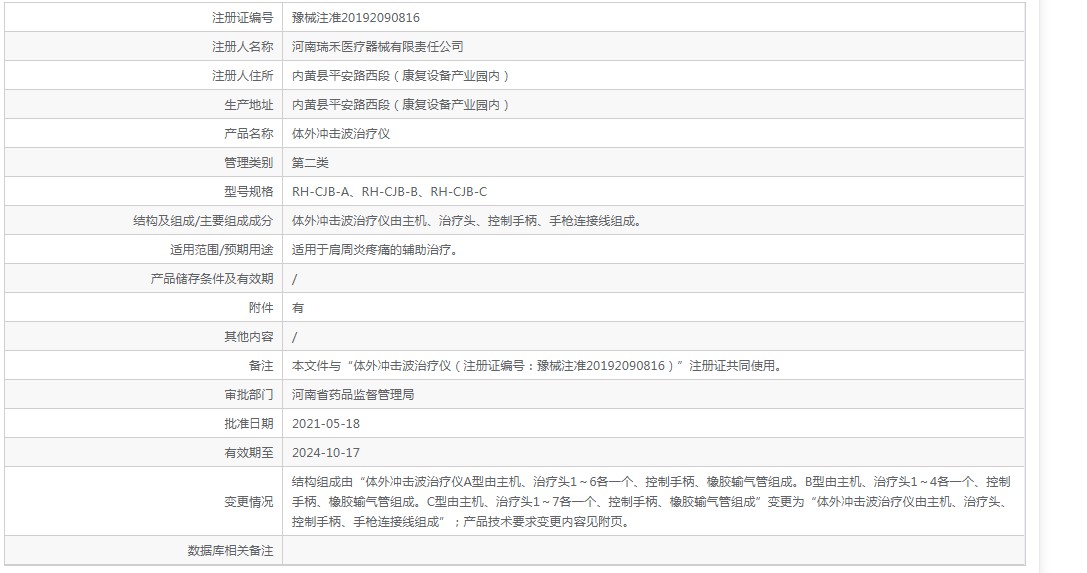Click the 生产地址 label

249,105
